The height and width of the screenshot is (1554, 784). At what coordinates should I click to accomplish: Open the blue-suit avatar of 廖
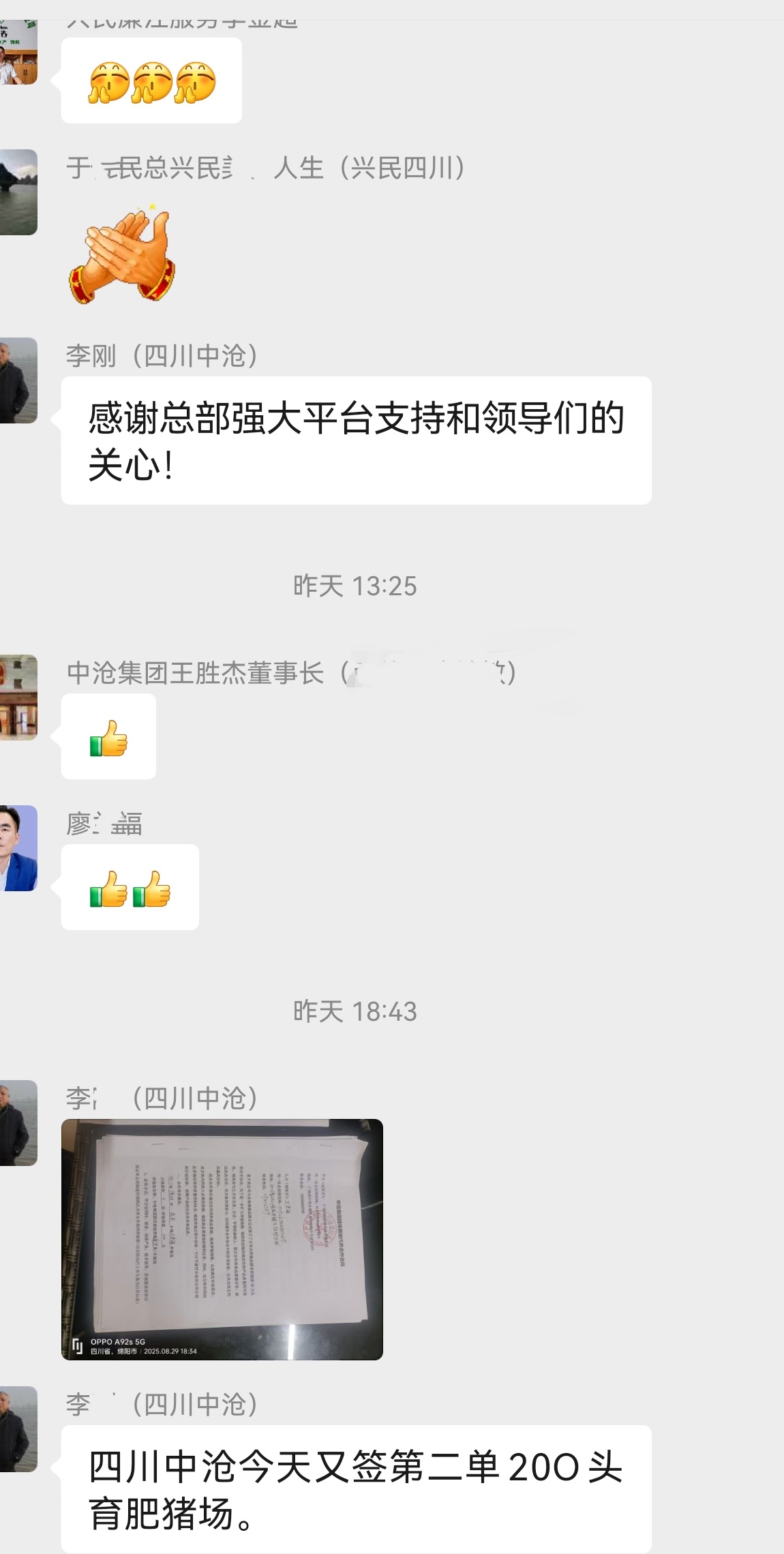pos(18,848)
